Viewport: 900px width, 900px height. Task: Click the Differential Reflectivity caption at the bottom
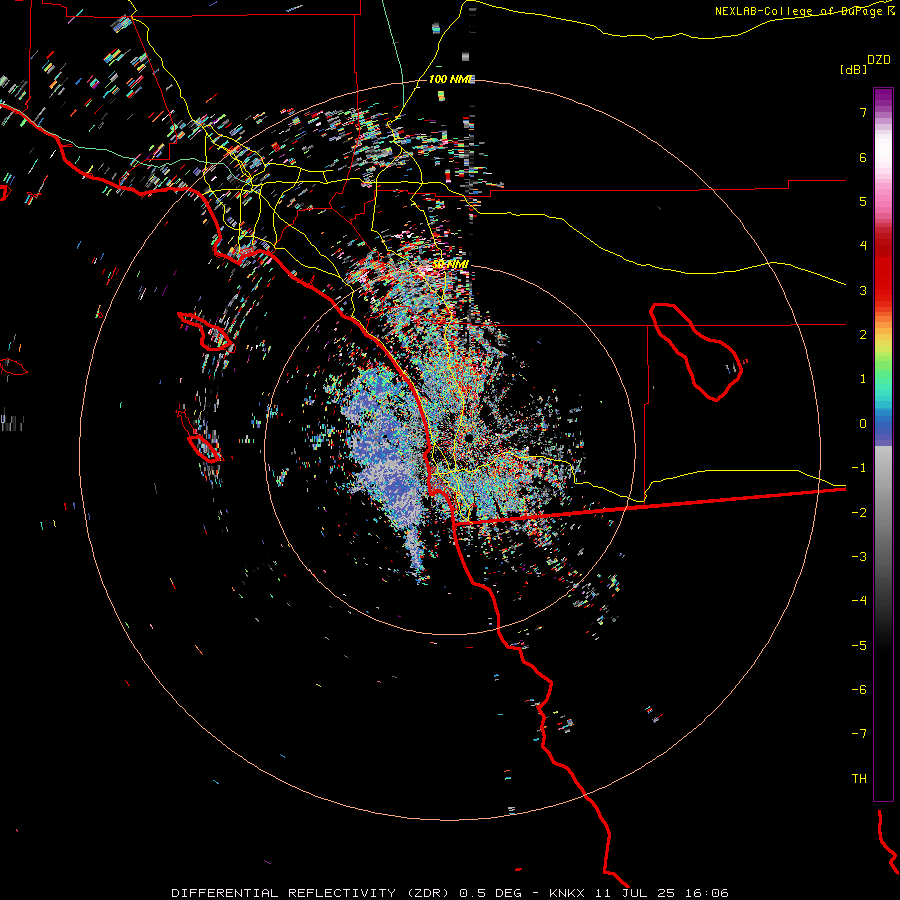pyautogui.click(x=450, y=893)
